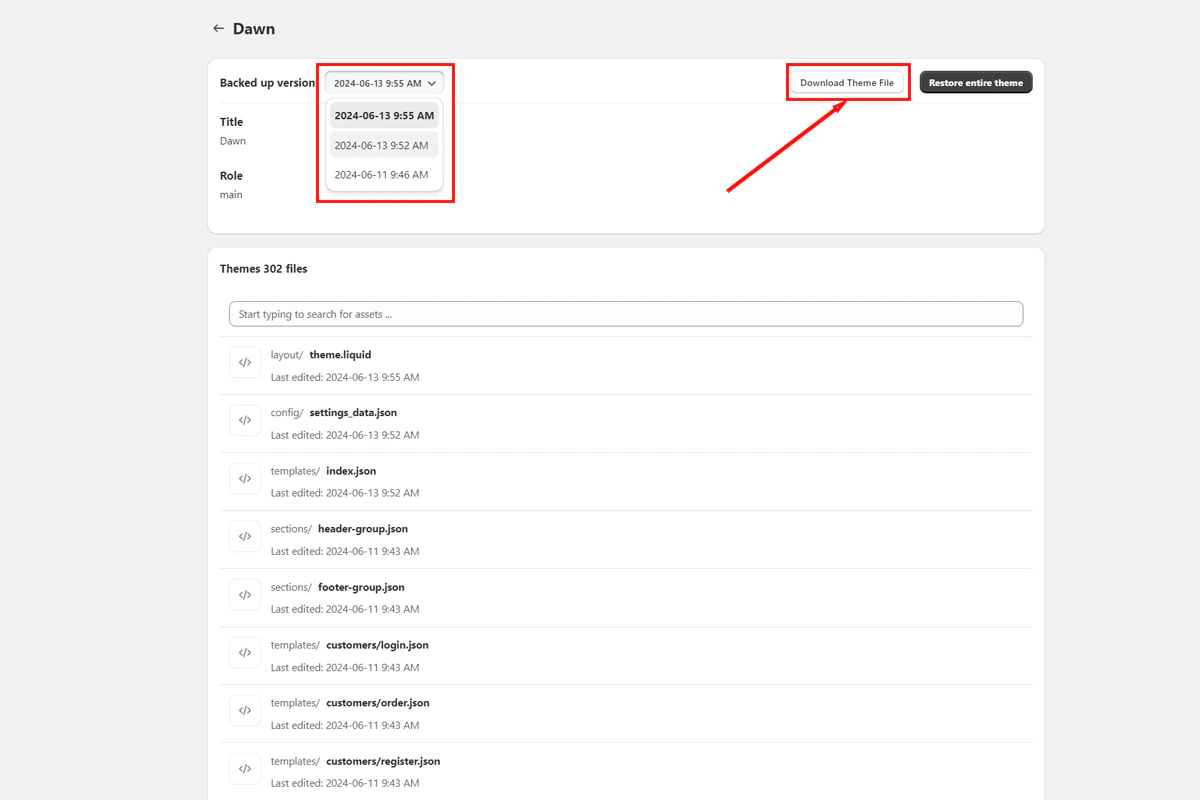Open the code icon for header-group.json
Viewport: 1200px width, 800px height.
[244, 536]
